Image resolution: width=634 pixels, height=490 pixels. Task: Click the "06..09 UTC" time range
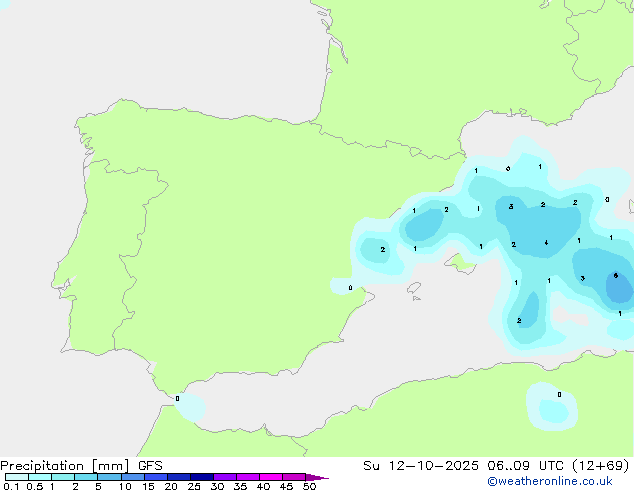coord(525,466)
